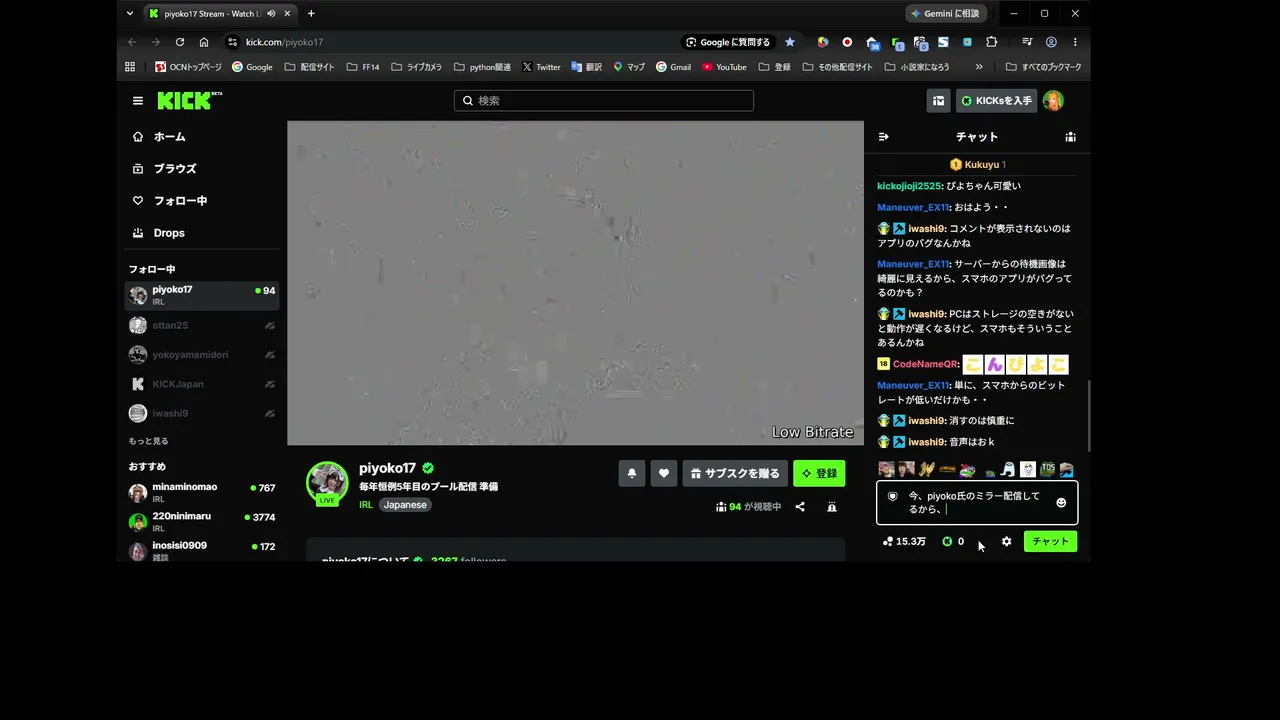Show the chat users list icon
Screen dimensions: 1280x720
point(1070,137)
